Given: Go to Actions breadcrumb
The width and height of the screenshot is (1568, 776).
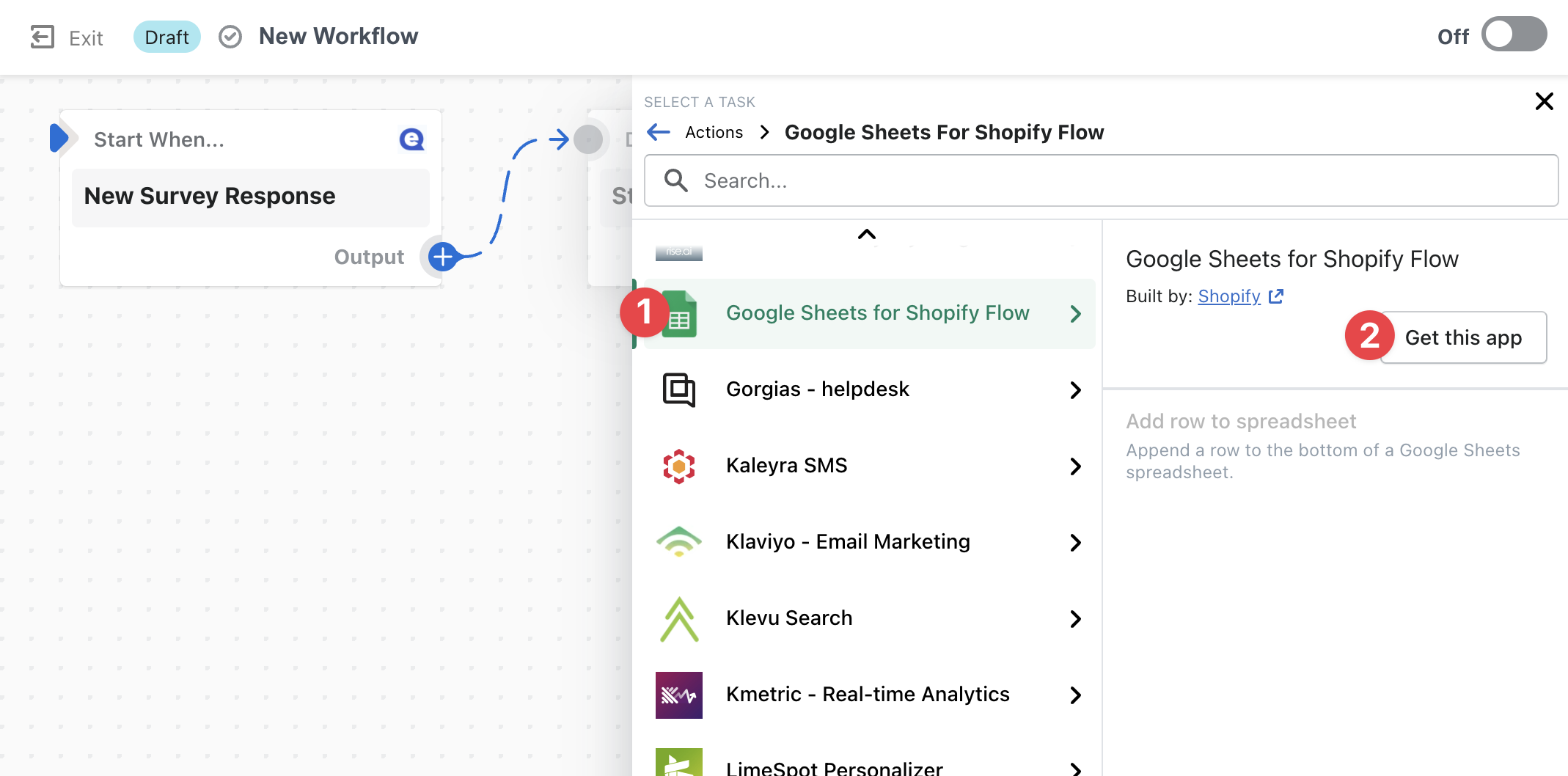Looking at the screenshot, I should click(714, 132).
